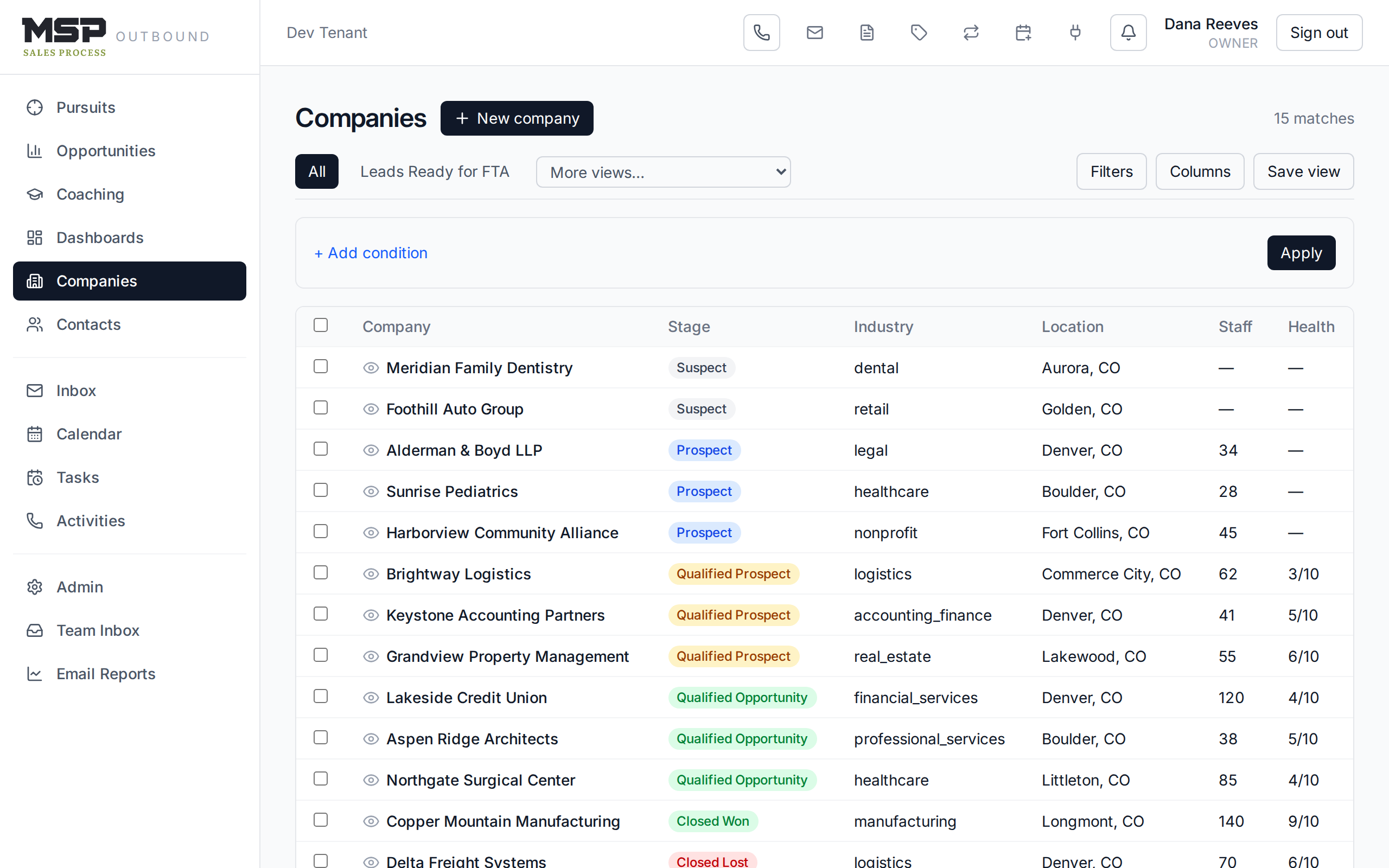Click the Staff column header
This screenshot has height=868, width=1389.
pos(1235,327)
